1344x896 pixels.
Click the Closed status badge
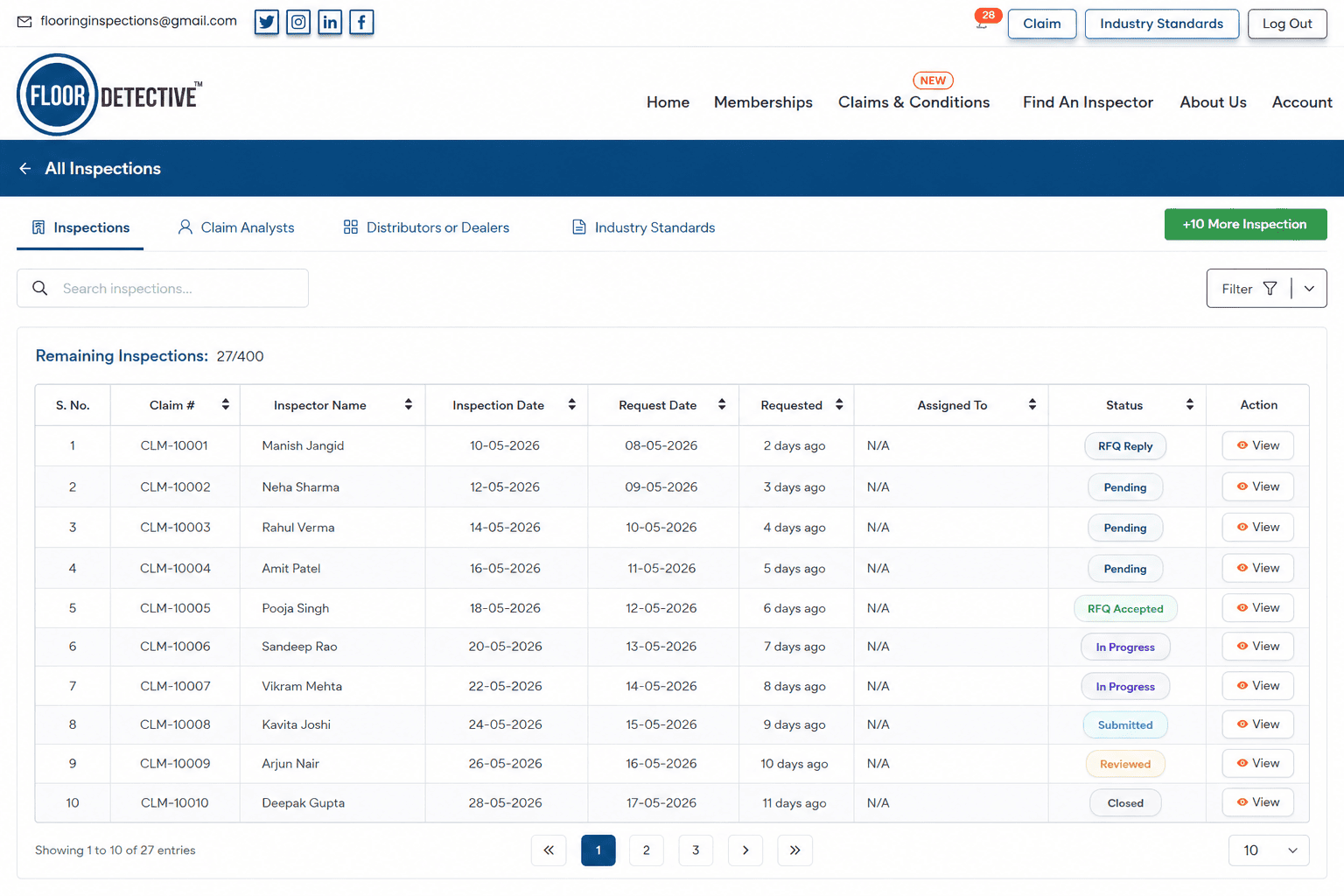coord(1125,803)
